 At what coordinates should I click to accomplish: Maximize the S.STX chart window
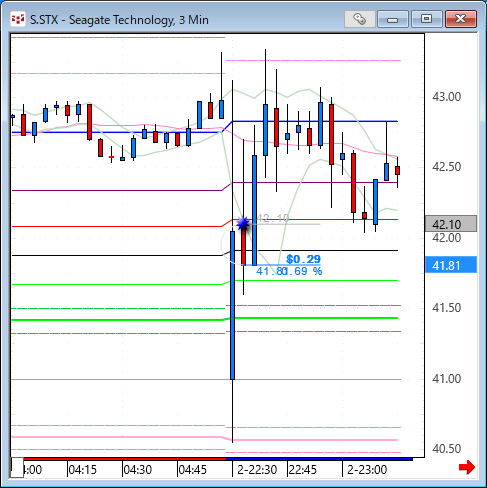pyautogui.click(x=426, y=19)
